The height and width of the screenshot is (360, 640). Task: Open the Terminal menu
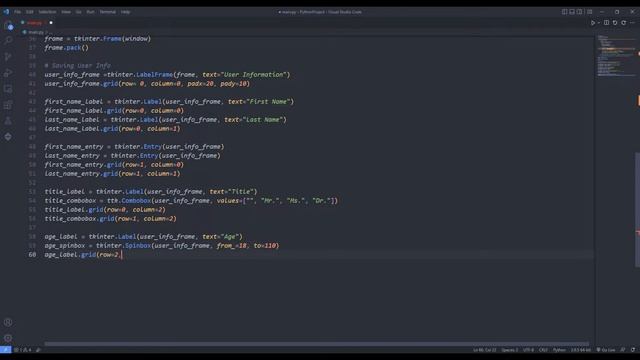[x=108, y=12]
